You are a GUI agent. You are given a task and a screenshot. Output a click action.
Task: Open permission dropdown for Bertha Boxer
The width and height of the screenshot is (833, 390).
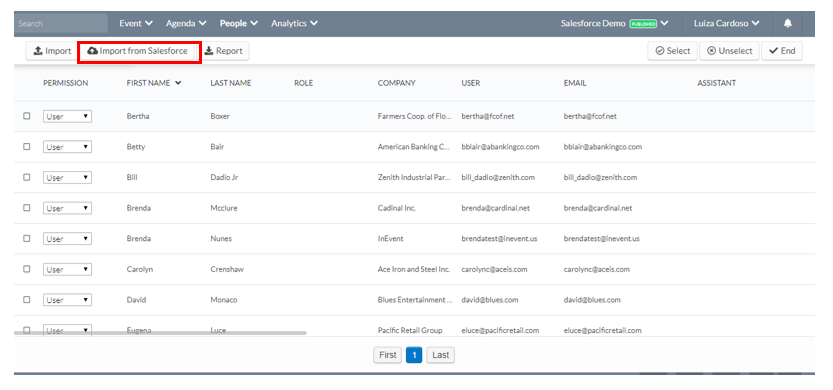(x=67, y=116)
